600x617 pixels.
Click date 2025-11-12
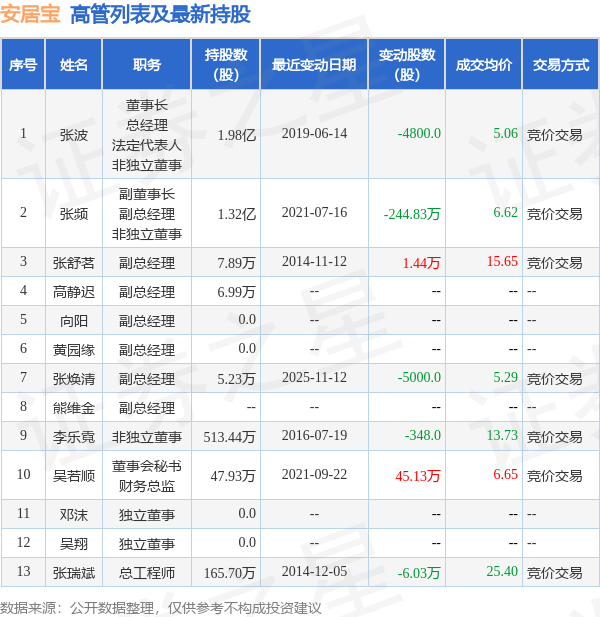[314, 377]
